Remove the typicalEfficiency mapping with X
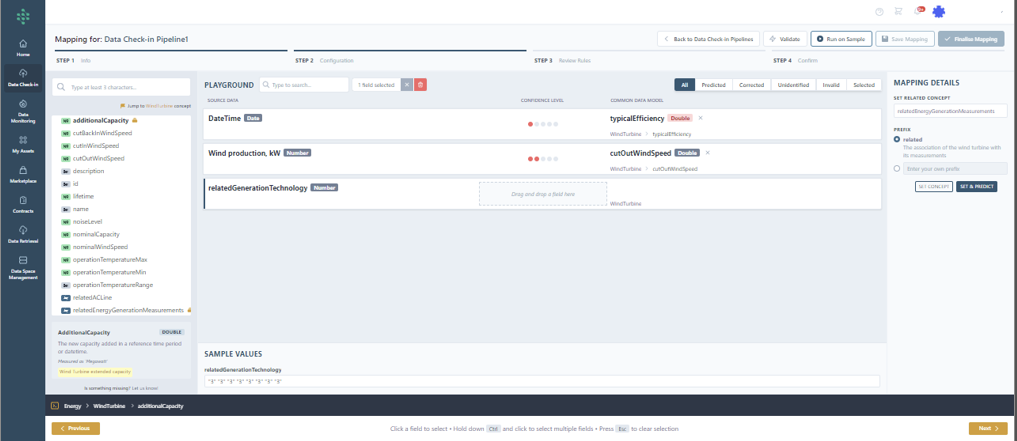The width and height of the screenshot is (1017, 441). pos(700,118)
